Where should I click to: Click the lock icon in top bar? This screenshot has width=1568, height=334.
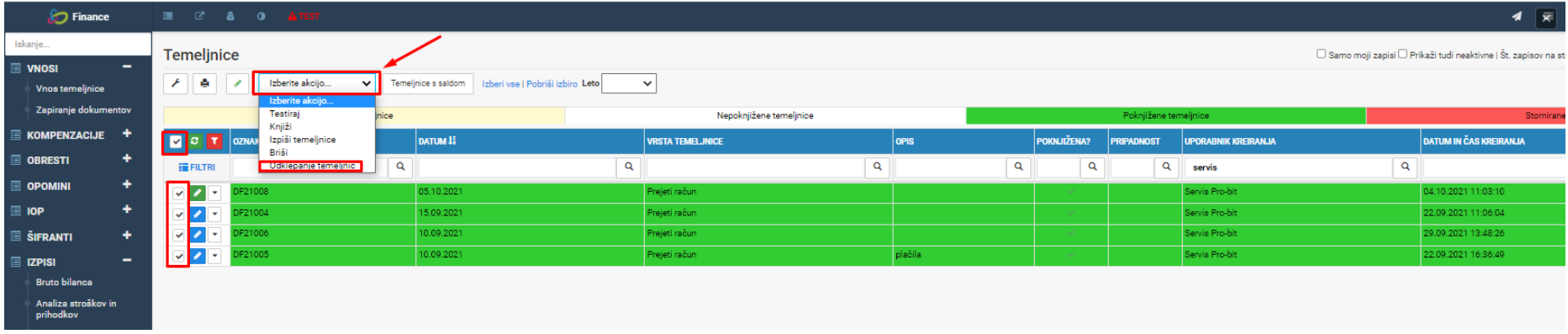(230, 16)
